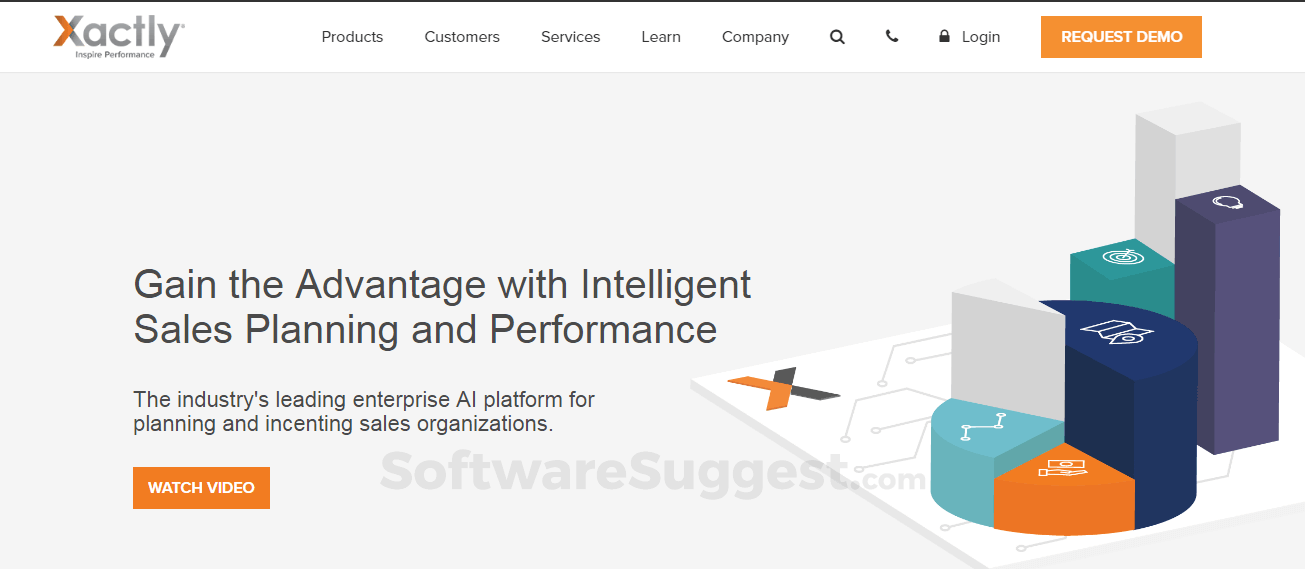
Task: Click the search magnifier icon
Action: pos(837,37)
